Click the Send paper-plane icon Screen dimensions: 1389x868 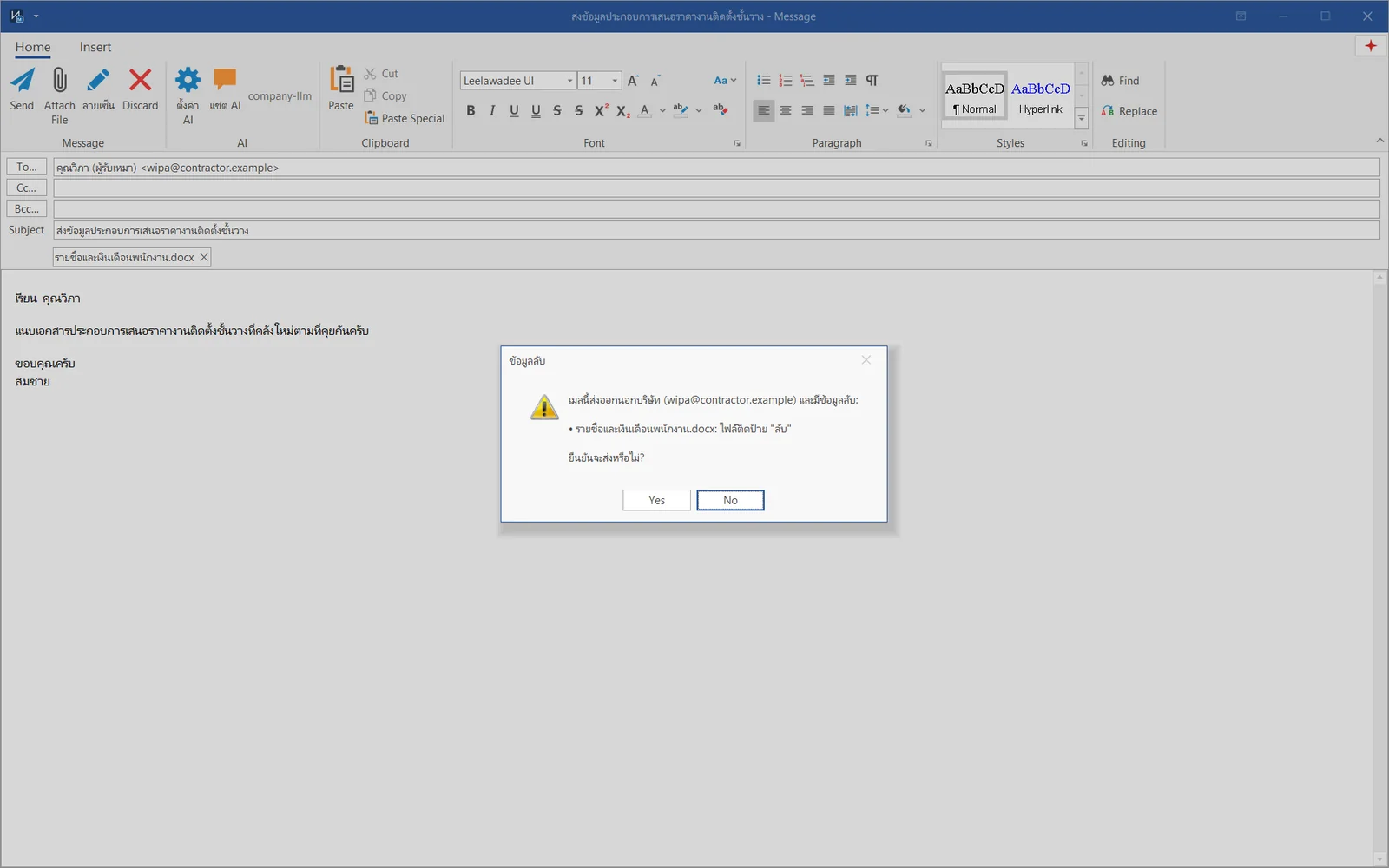[22, 80]
